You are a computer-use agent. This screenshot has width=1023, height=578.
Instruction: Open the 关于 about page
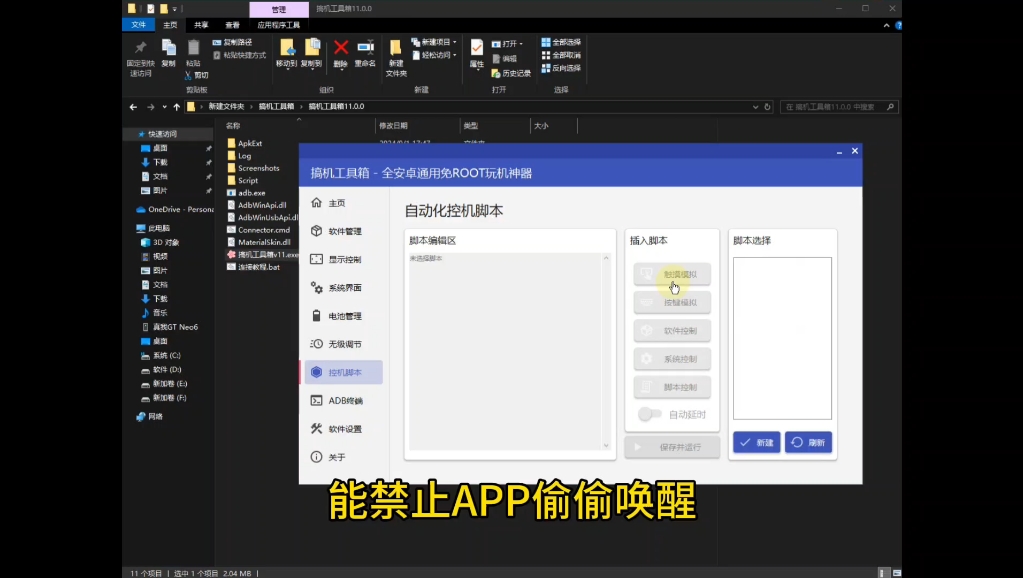(343, 457)
